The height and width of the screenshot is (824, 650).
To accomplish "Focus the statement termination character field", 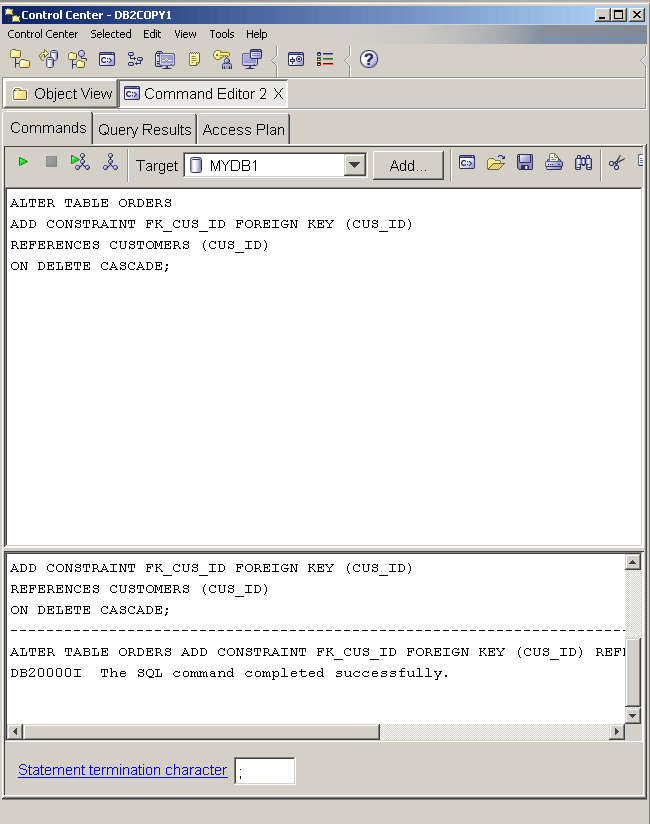I will coord(265,771).
